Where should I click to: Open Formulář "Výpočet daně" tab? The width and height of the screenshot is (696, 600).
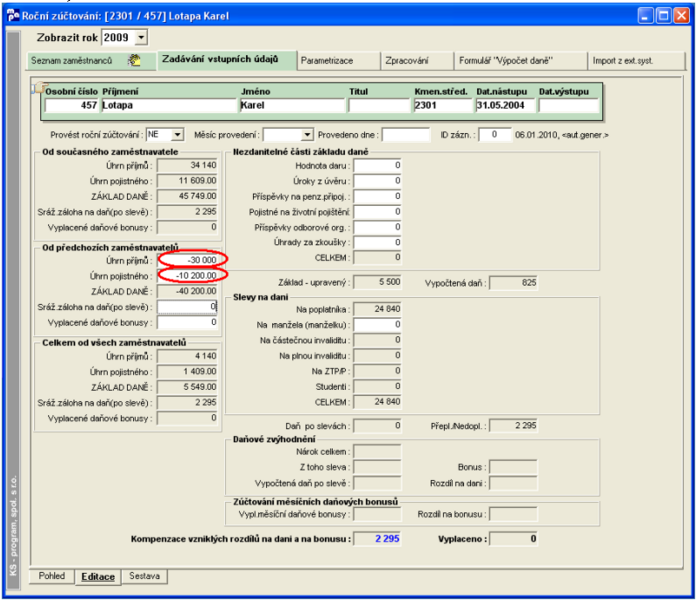(520, 61)
